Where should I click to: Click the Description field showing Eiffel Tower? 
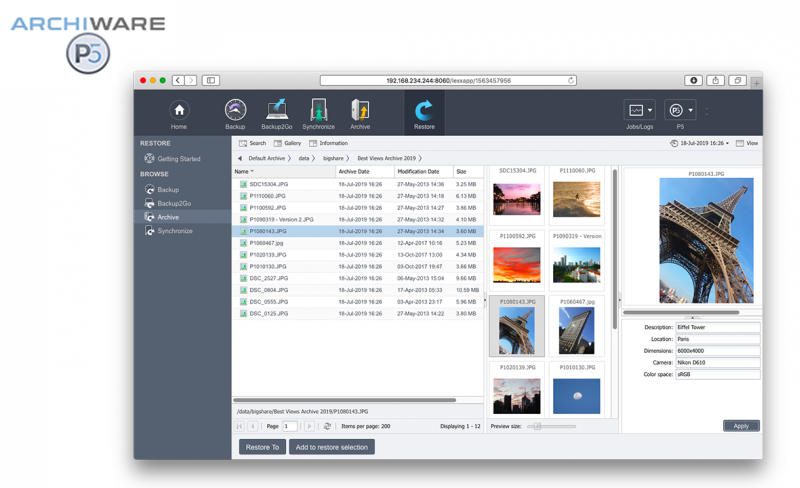(717, 327)
